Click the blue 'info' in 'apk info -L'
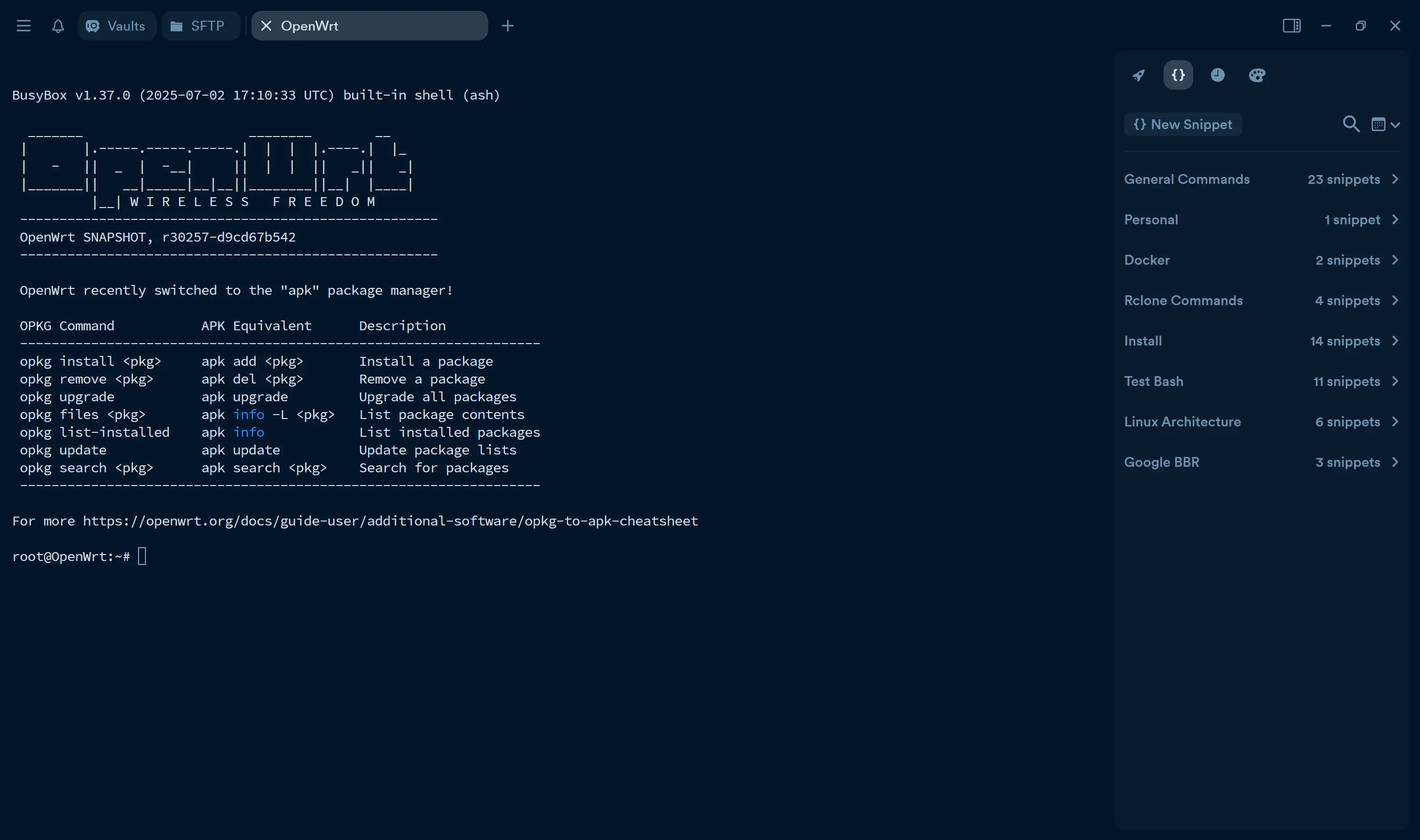Image resolution: width=1420 pixels, height=840 pixels. tap(248, 415)
